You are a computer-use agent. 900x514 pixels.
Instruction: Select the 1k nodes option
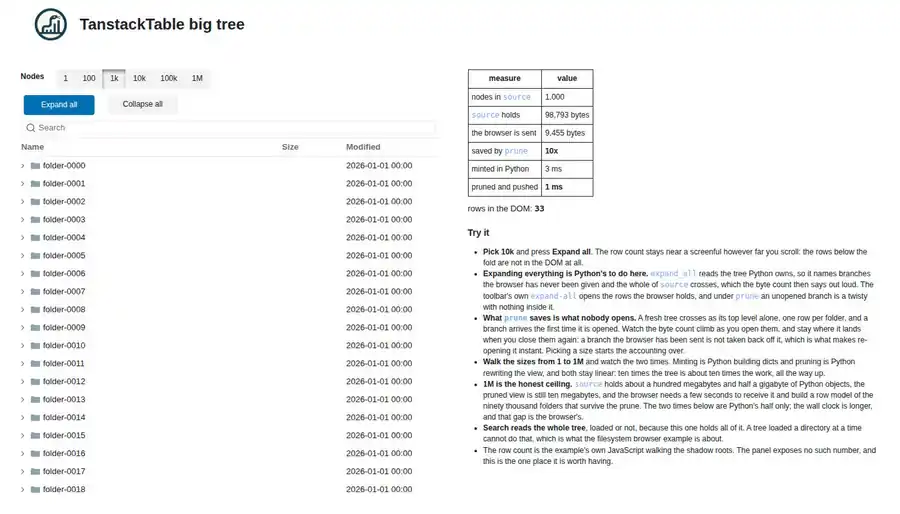114,79
